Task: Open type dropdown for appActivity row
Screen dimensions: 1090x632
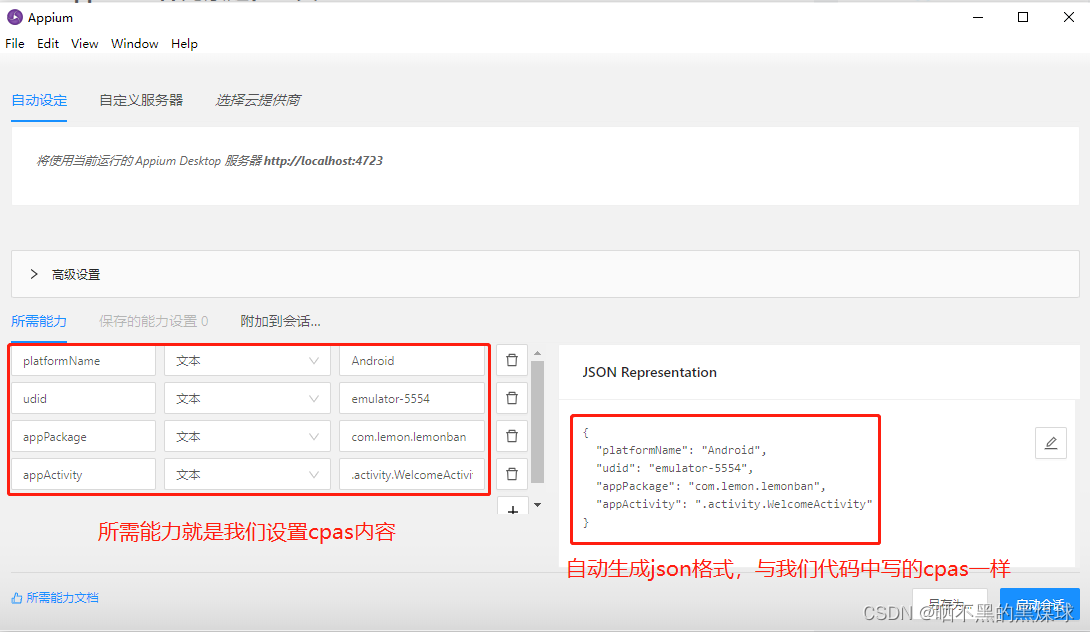Action: click(x=247, y=474)
